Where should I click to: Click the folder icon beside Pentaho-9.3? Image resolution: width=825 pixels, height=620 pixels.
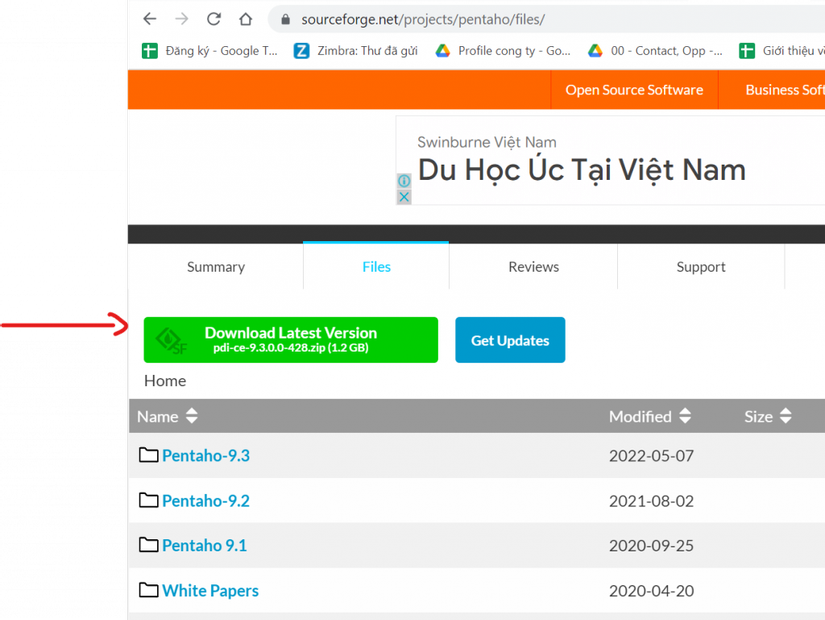coord(149,455)
